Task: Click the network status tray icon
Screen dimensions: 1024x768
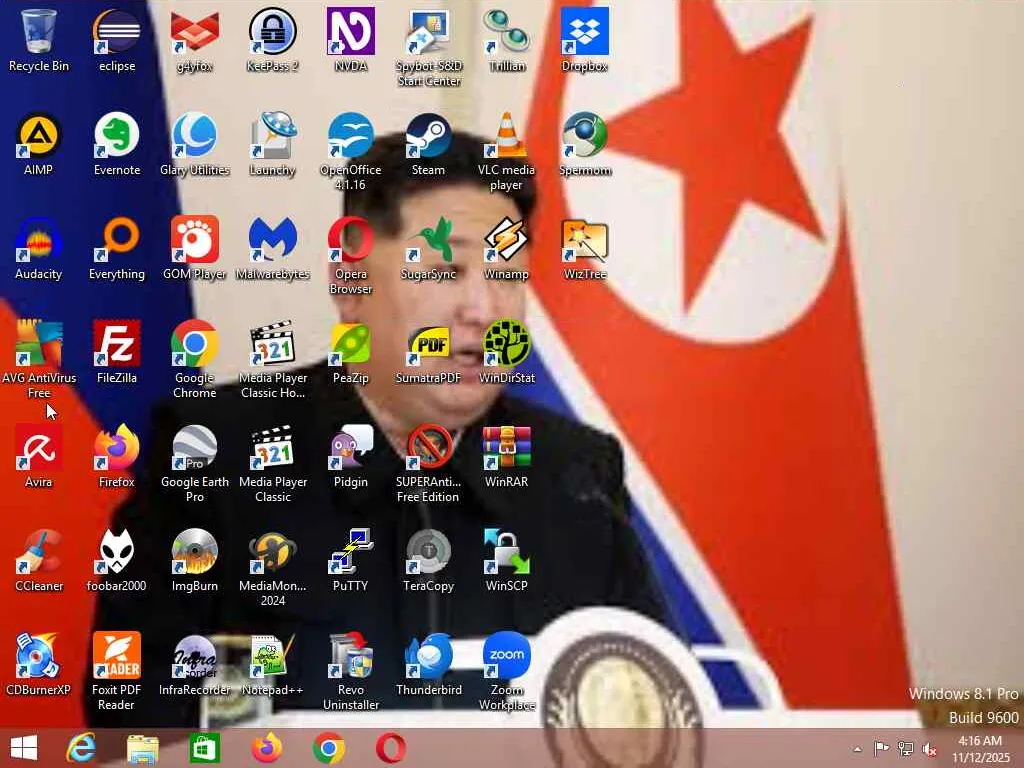Action: pyautogui.click(x=906, y=748)
